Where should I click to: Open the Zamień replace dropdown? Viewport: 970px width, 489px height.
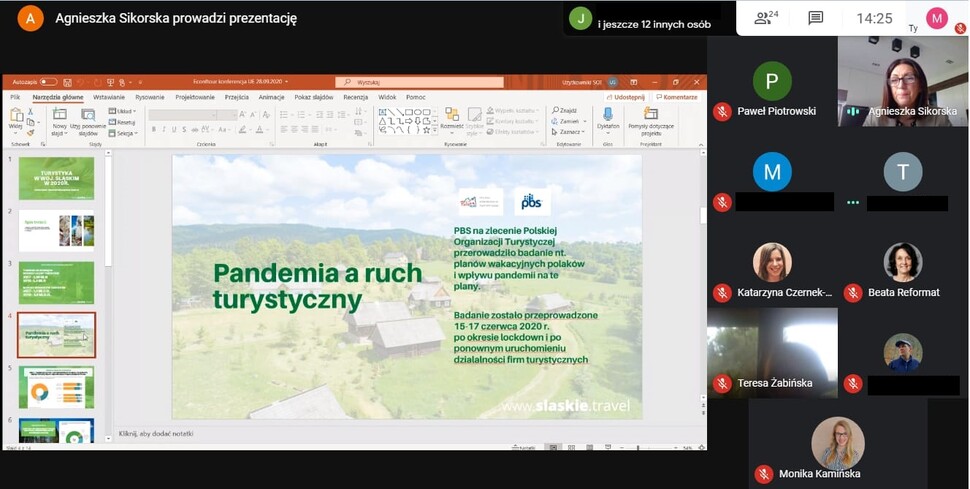[x=569, y=121]
